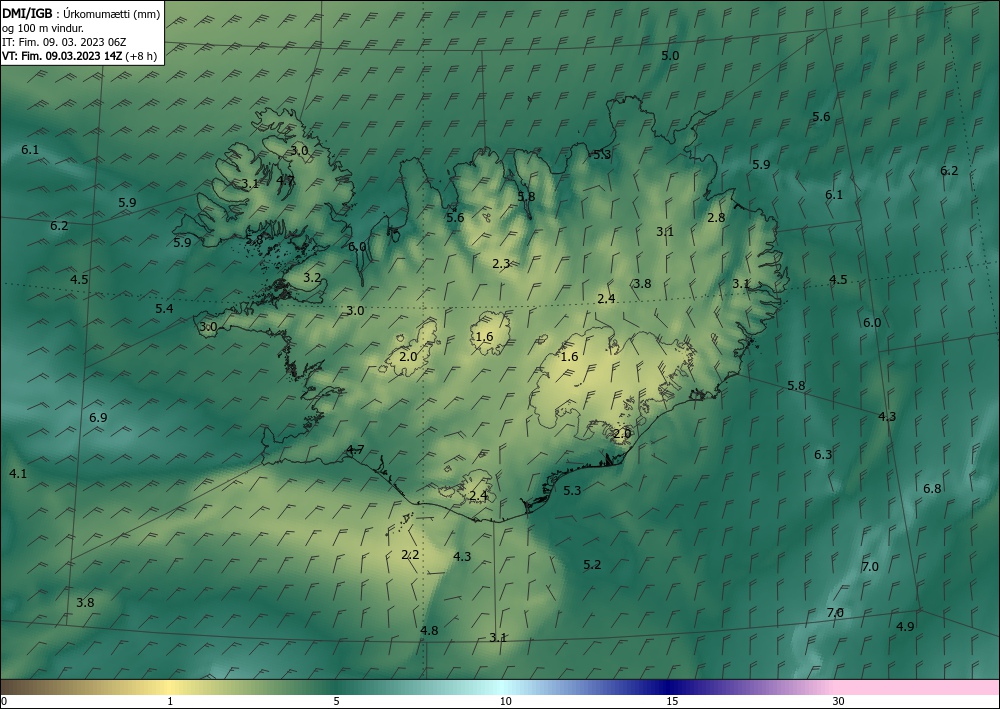
Task: Select the "IT: Fim. 09. 03. 2023 06Z" line
Action: (x=64, y=42)
